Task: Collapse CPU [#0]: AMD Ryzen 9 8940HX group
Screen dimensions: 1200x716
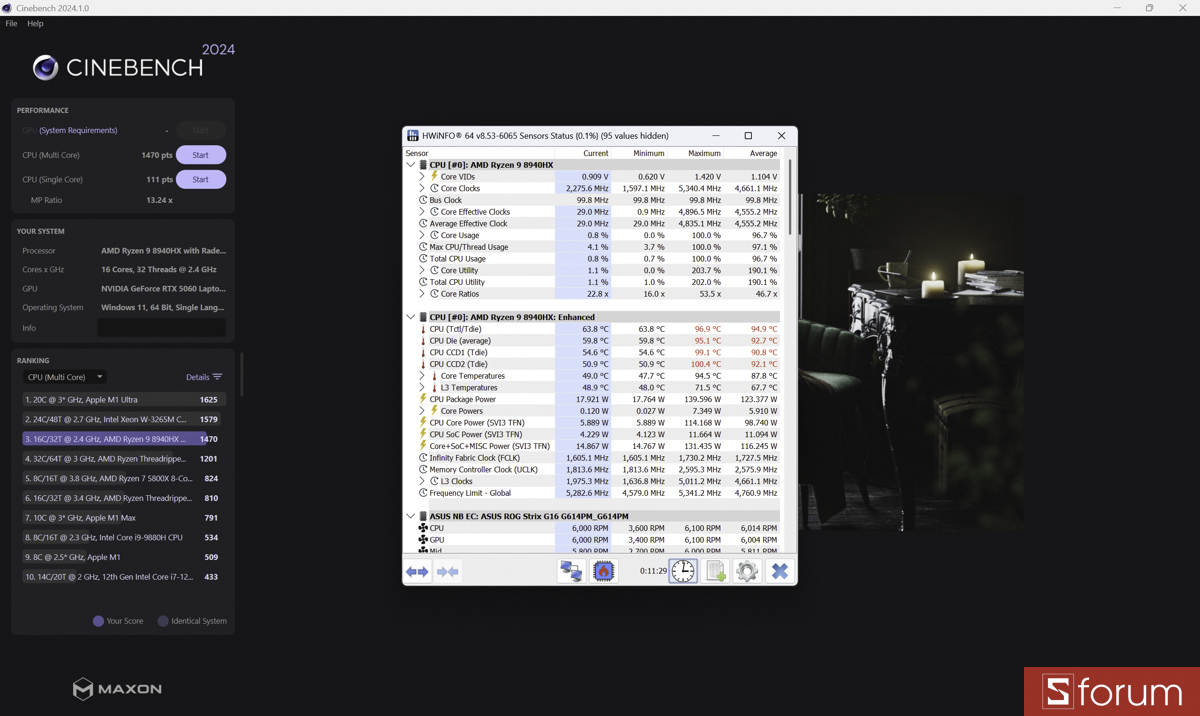Action: (410, 165)
